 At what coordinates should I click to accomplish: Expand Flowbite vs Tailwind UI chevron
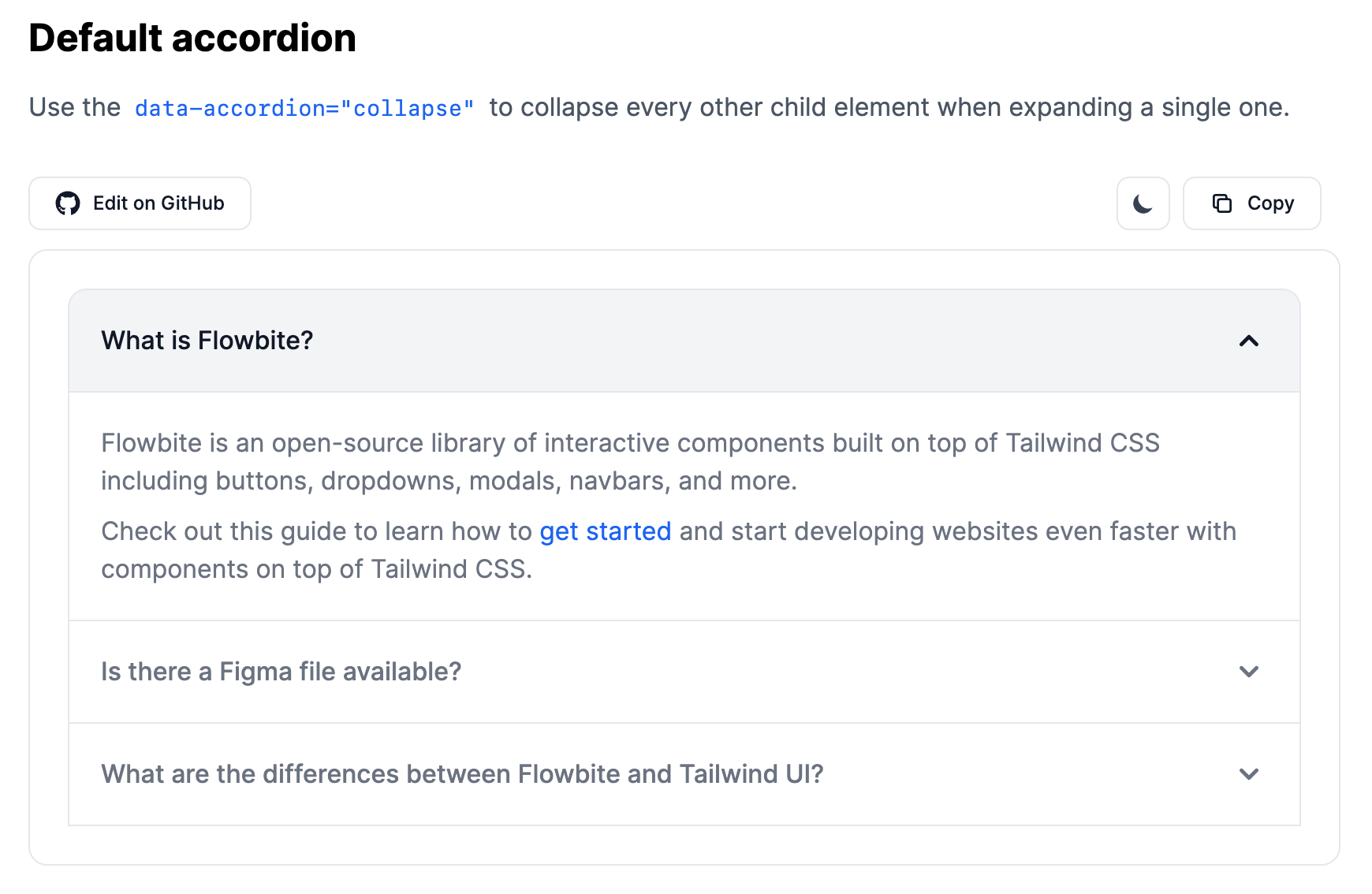tap(1248, 774)
